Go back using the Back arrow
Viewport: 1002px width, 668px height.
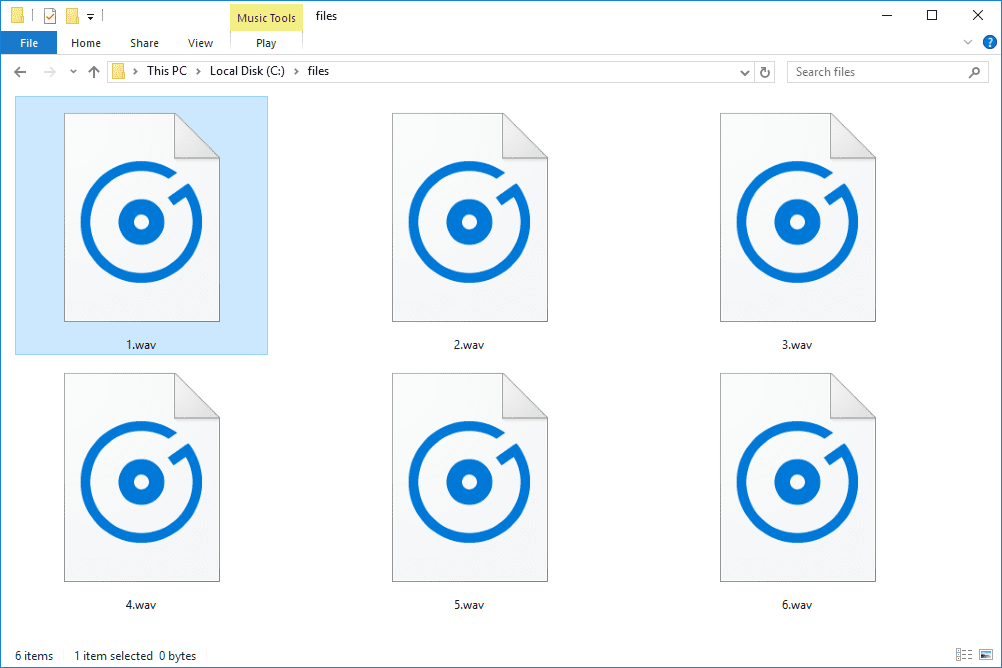coord(21,72)
